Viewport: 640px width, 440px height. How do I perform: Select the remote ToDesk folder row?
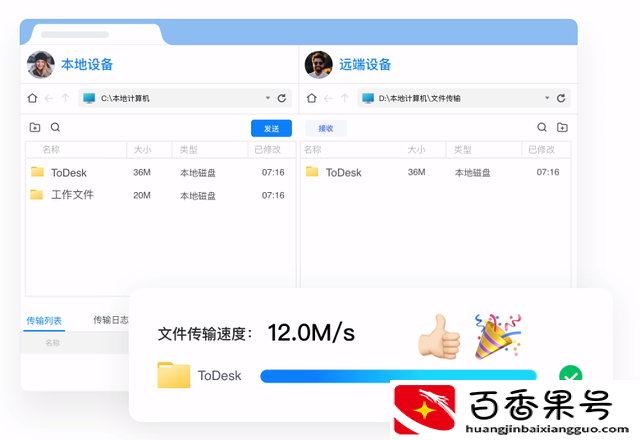[436, 173]
